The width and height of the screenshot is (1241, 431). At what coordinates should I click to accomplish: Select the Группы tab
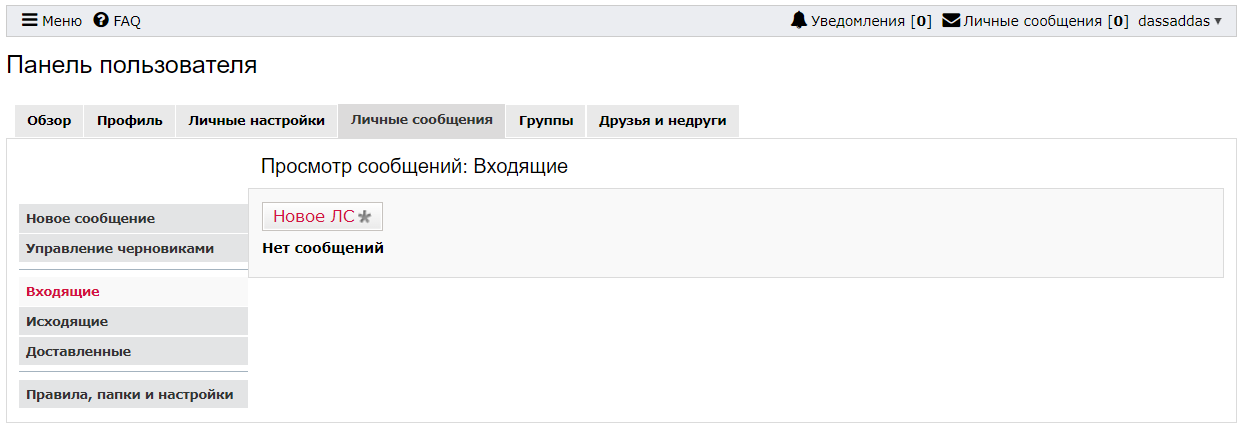coord(545,121)
